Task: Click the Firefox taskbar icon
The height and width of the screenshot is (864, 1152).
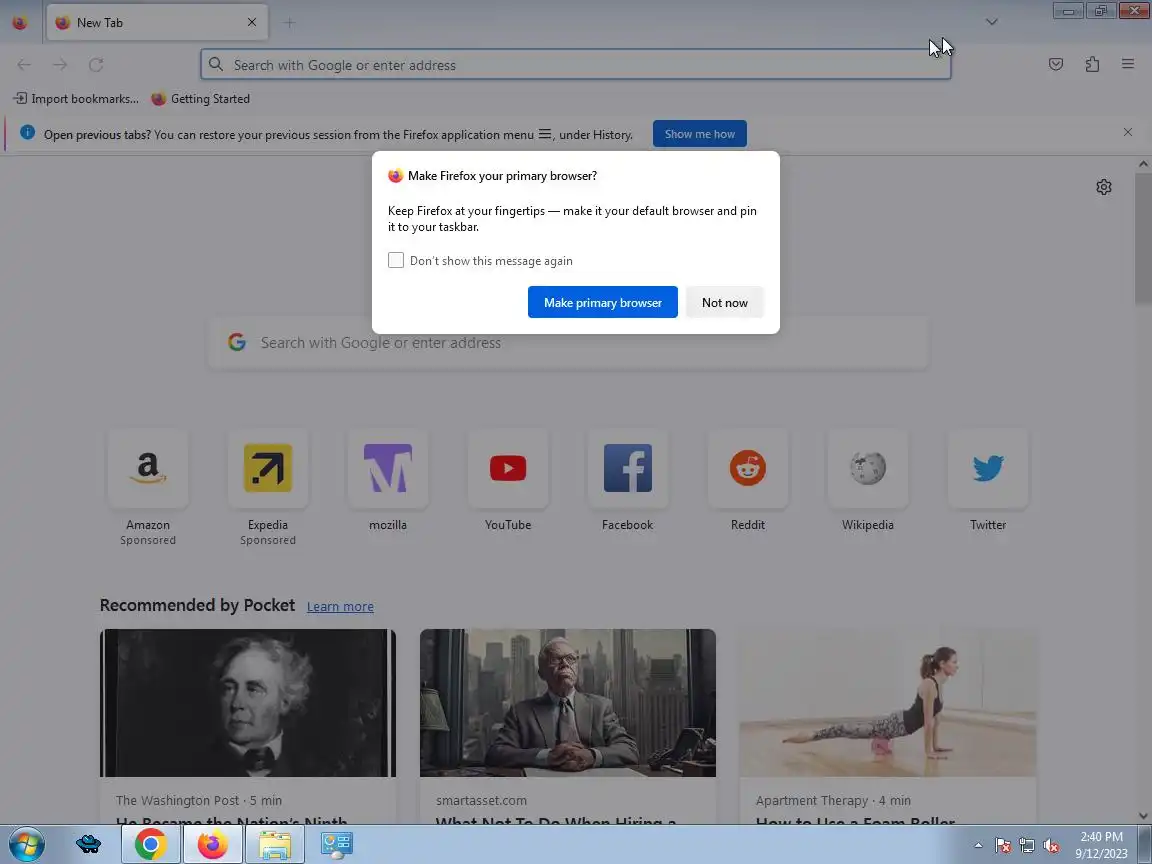Action: coord(212,844)
